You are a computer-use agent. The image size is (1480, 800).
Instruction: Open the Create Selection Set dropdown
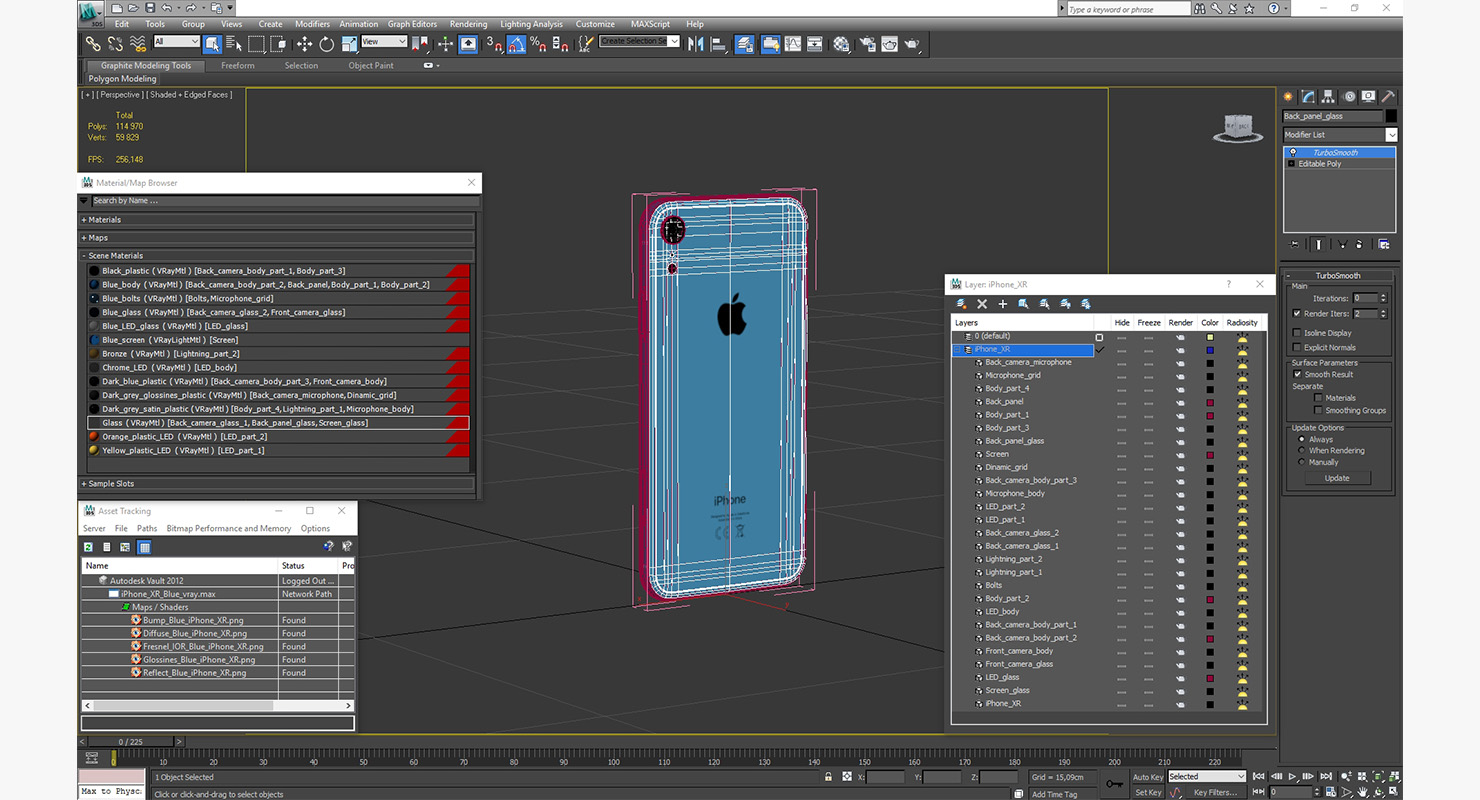639,42
